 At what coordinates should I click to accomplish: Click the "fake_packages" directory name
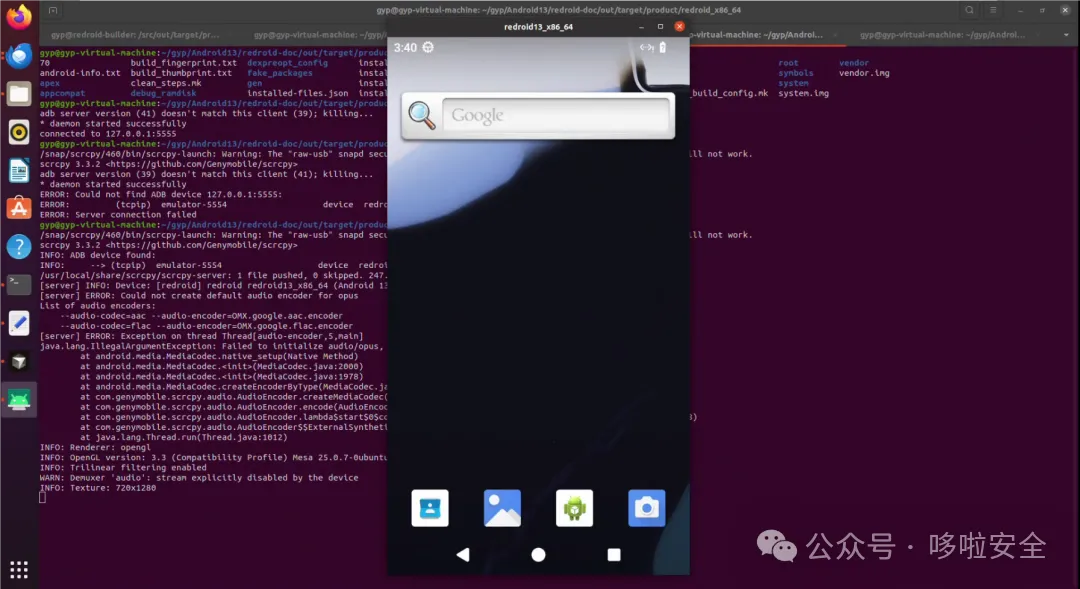pyautogui.click(x=280, y=73)
